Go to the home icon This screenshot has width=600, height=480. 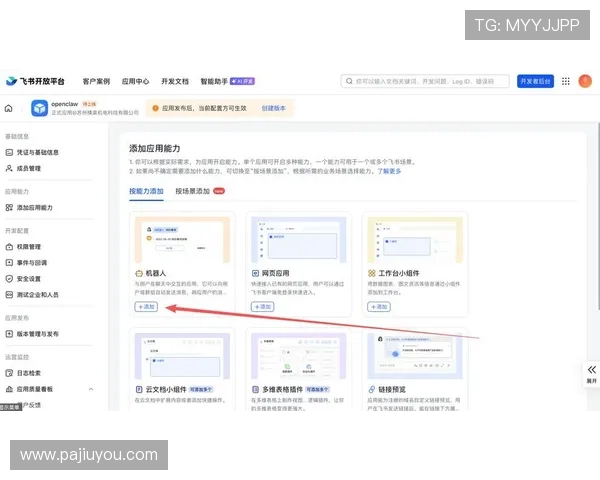point(8,108)
